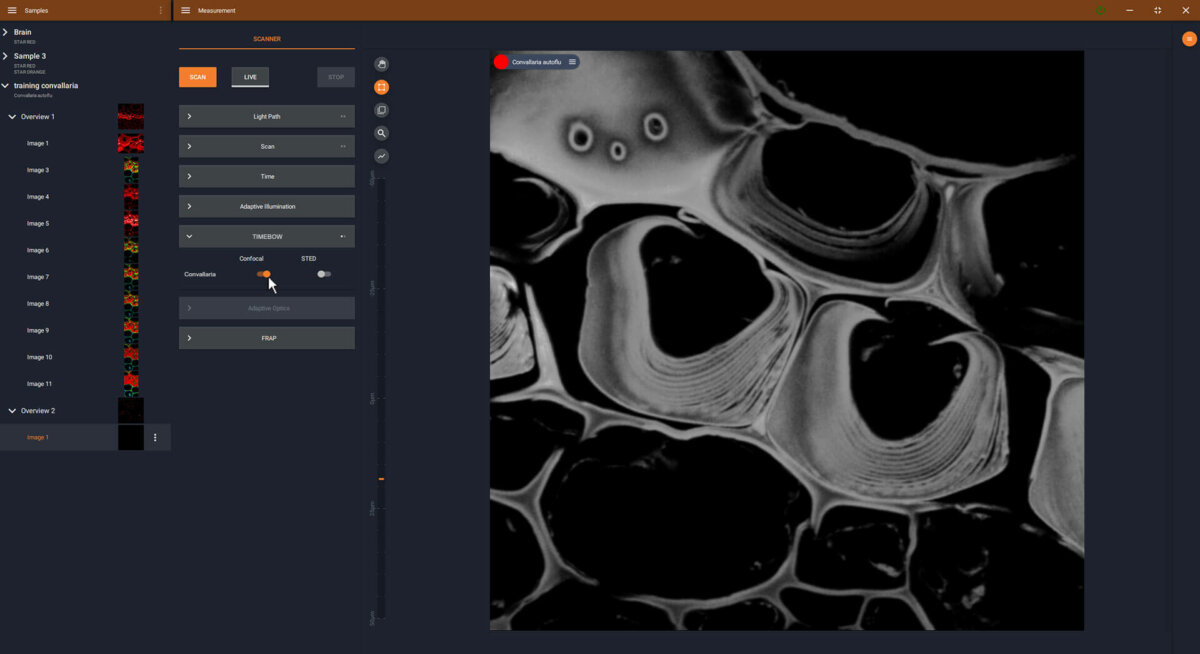Open the Convallaria autoflu channel menu icon
The image size is (1200, 654).
pyautogui.click(x=572, y=61)
